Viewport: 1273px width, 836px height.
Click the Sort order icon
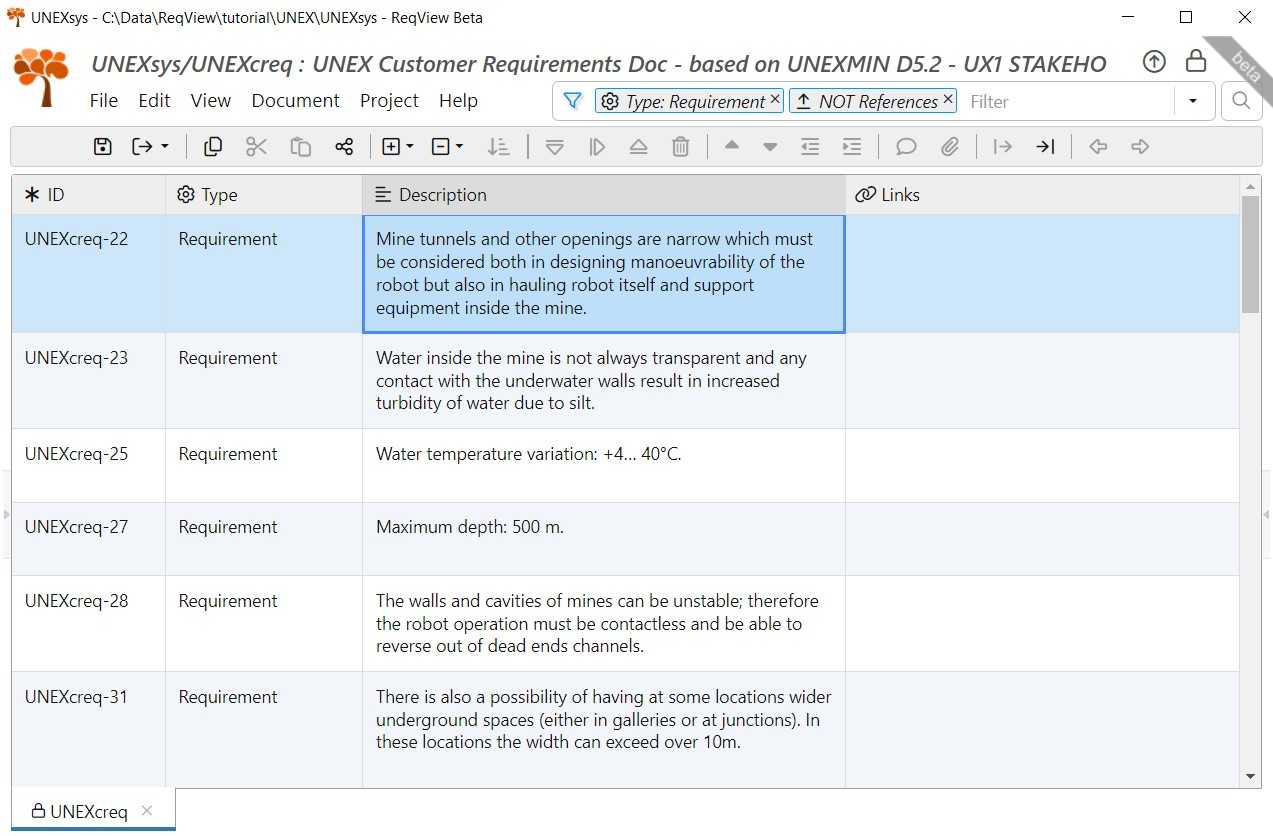pyautogui.click(x=499, y=147)
